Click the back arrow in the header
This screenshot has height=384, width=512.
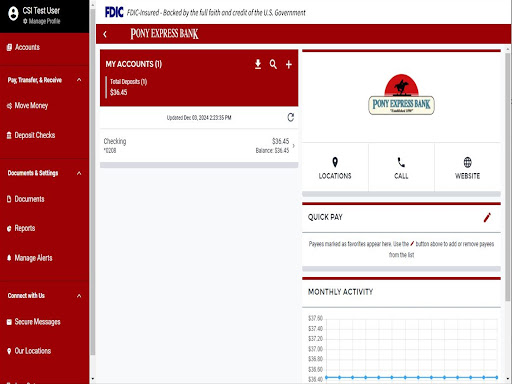(x=105, y=34)
